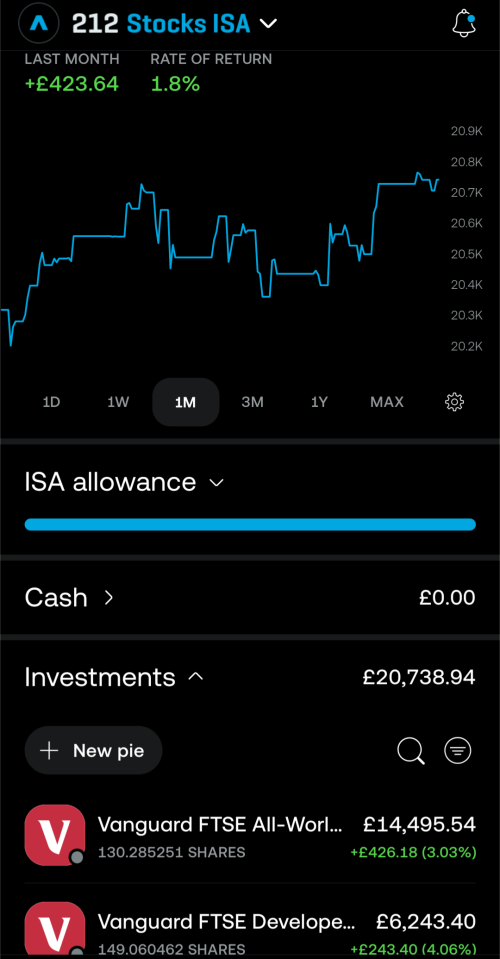
Task: Tap the Vanguard FTSE All-World logo
Action: tap(54, 835)
